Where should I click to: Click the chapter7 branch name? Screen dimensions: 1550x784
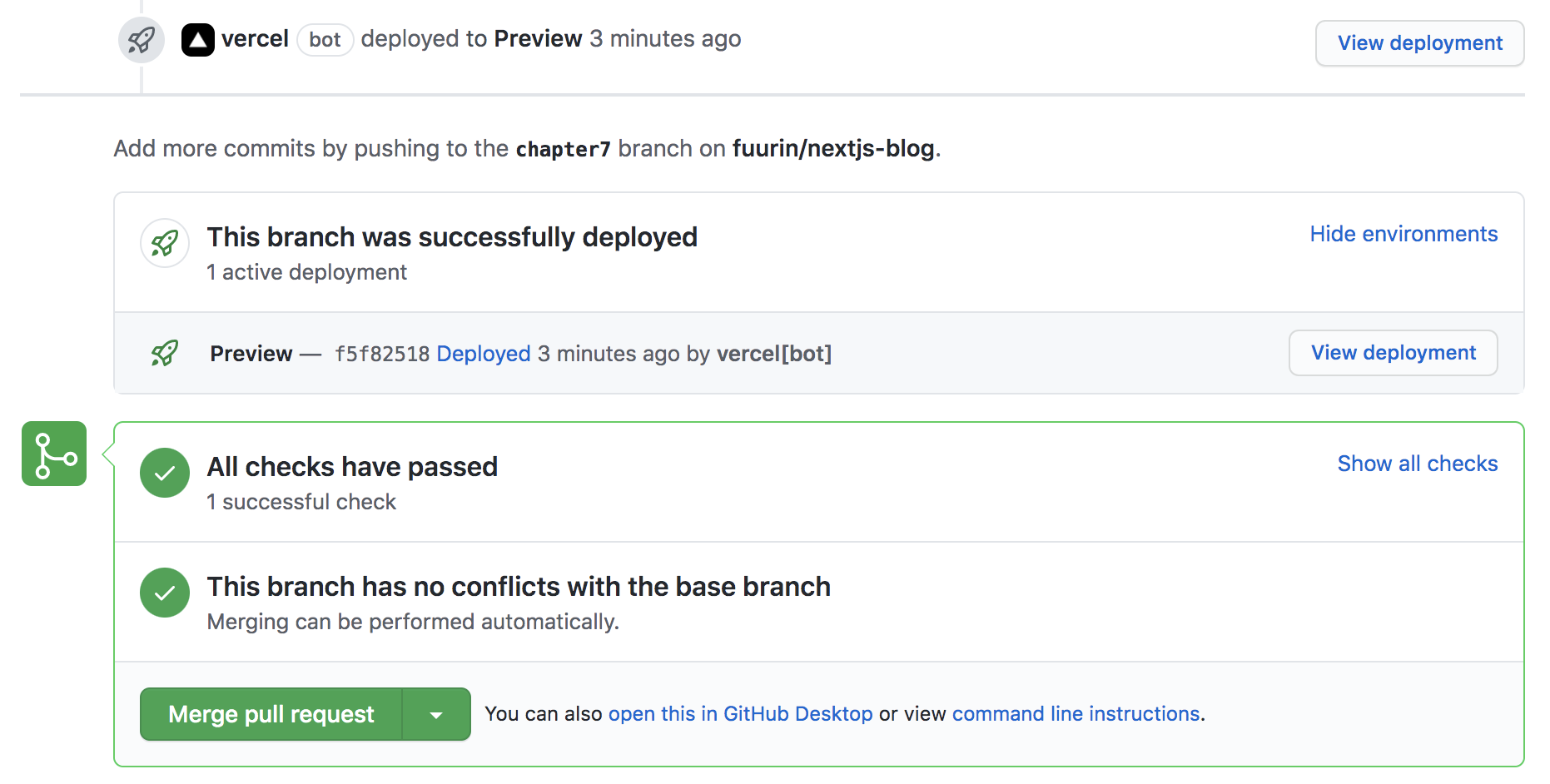coord(563,149)
